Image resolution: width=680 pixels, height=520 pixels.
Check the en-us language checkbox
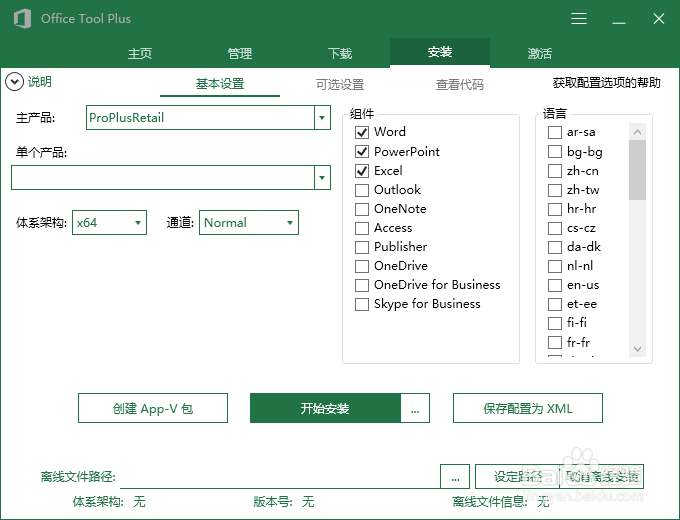click(x=555, y=285)
